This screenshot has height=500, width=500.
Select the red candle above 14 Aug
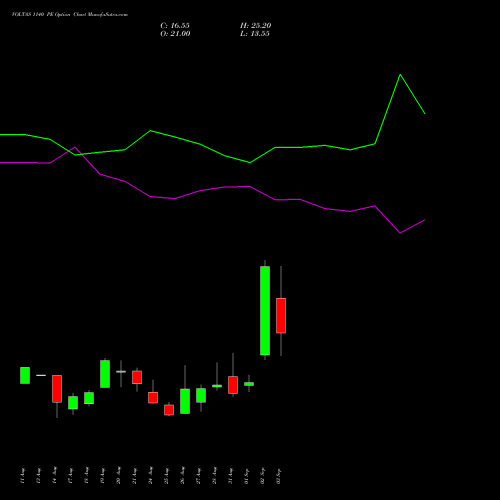click(x=57, y=389)
